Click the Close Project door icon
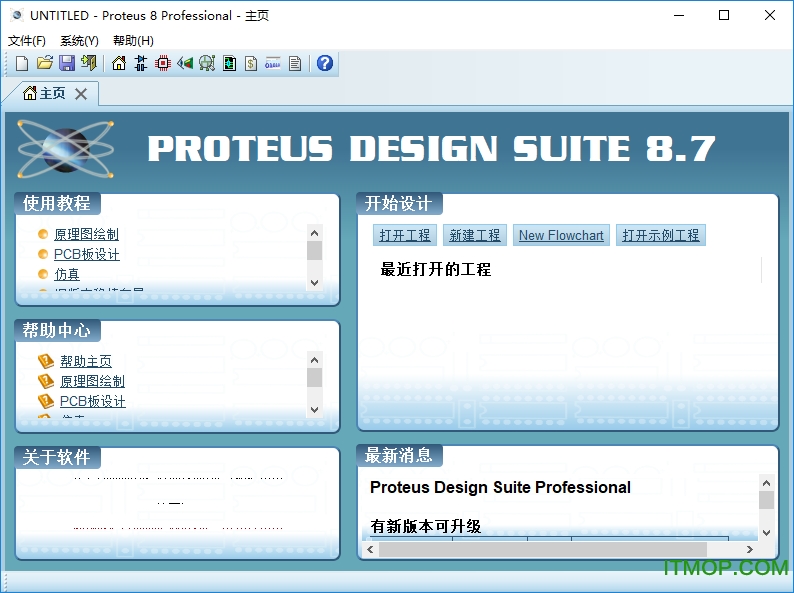The image size is (794, 593). coord(89,63)
